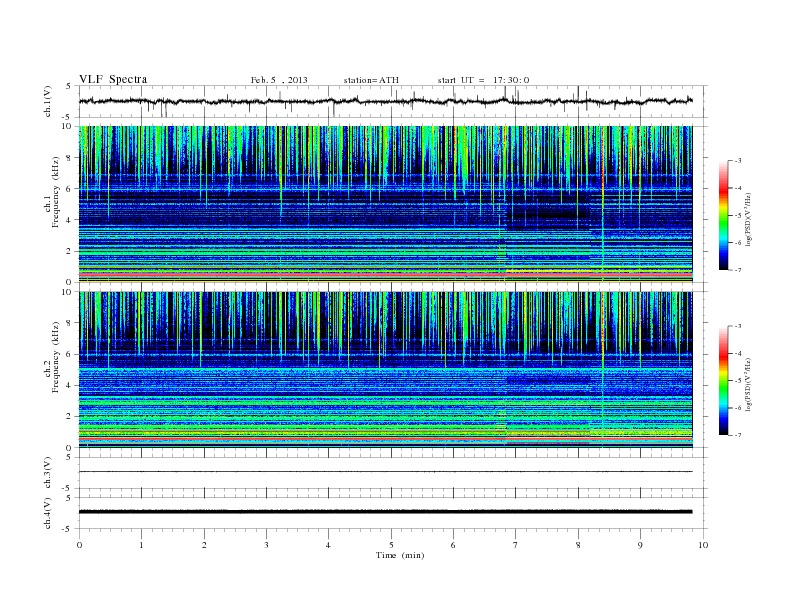
Task: Click the "ch.2 Frequency (kHz)" axis label
Action: point(52,358)
